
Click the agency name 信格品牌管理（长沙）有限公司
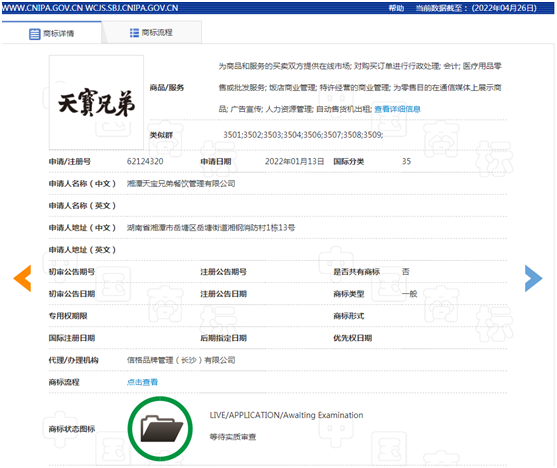pyautogui.click(x=181, y=360)
